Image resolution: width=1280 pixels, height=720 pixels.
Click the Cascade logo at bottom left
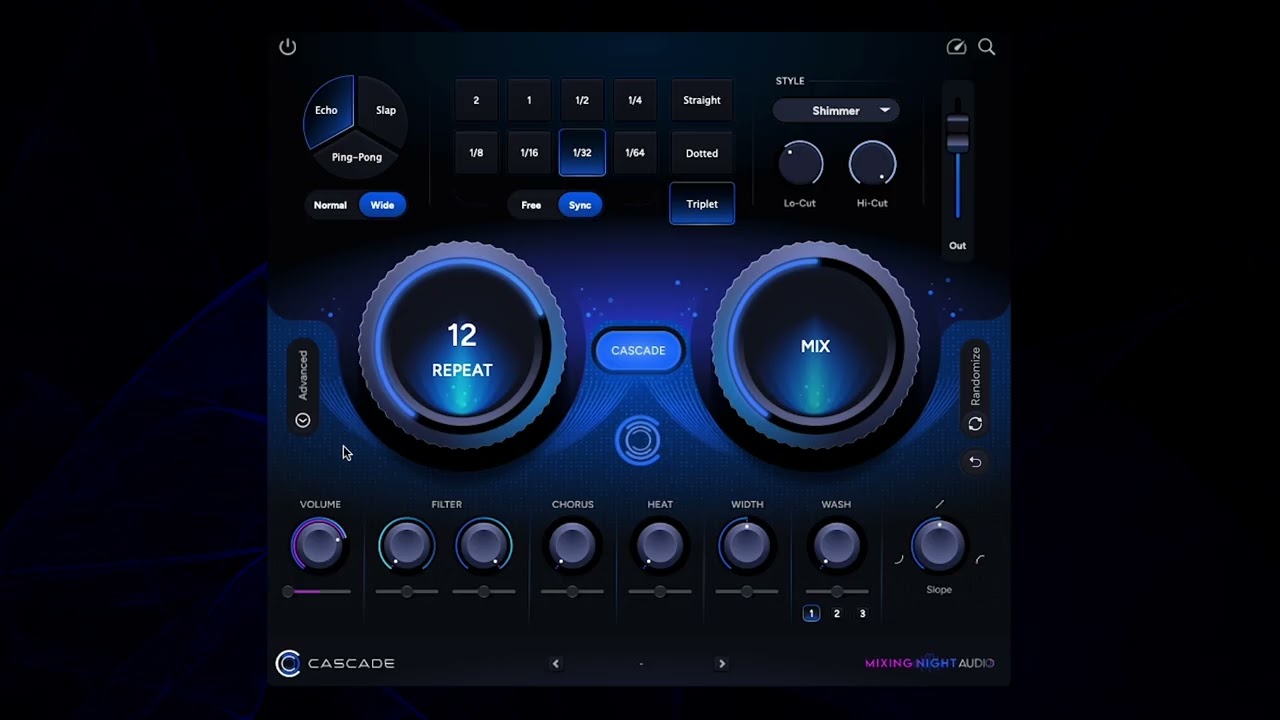tap(336, 663)
